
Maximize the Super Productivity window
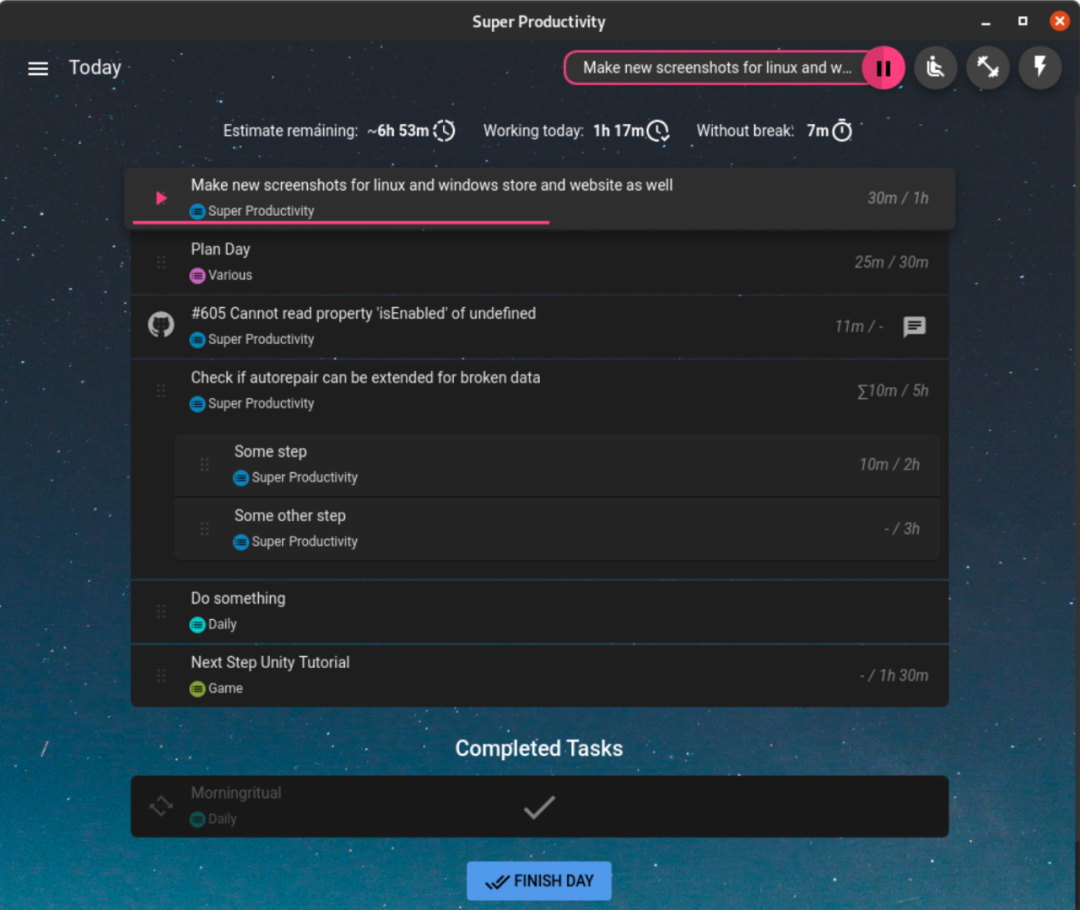pyautogui.click(x=1023, y=21)
